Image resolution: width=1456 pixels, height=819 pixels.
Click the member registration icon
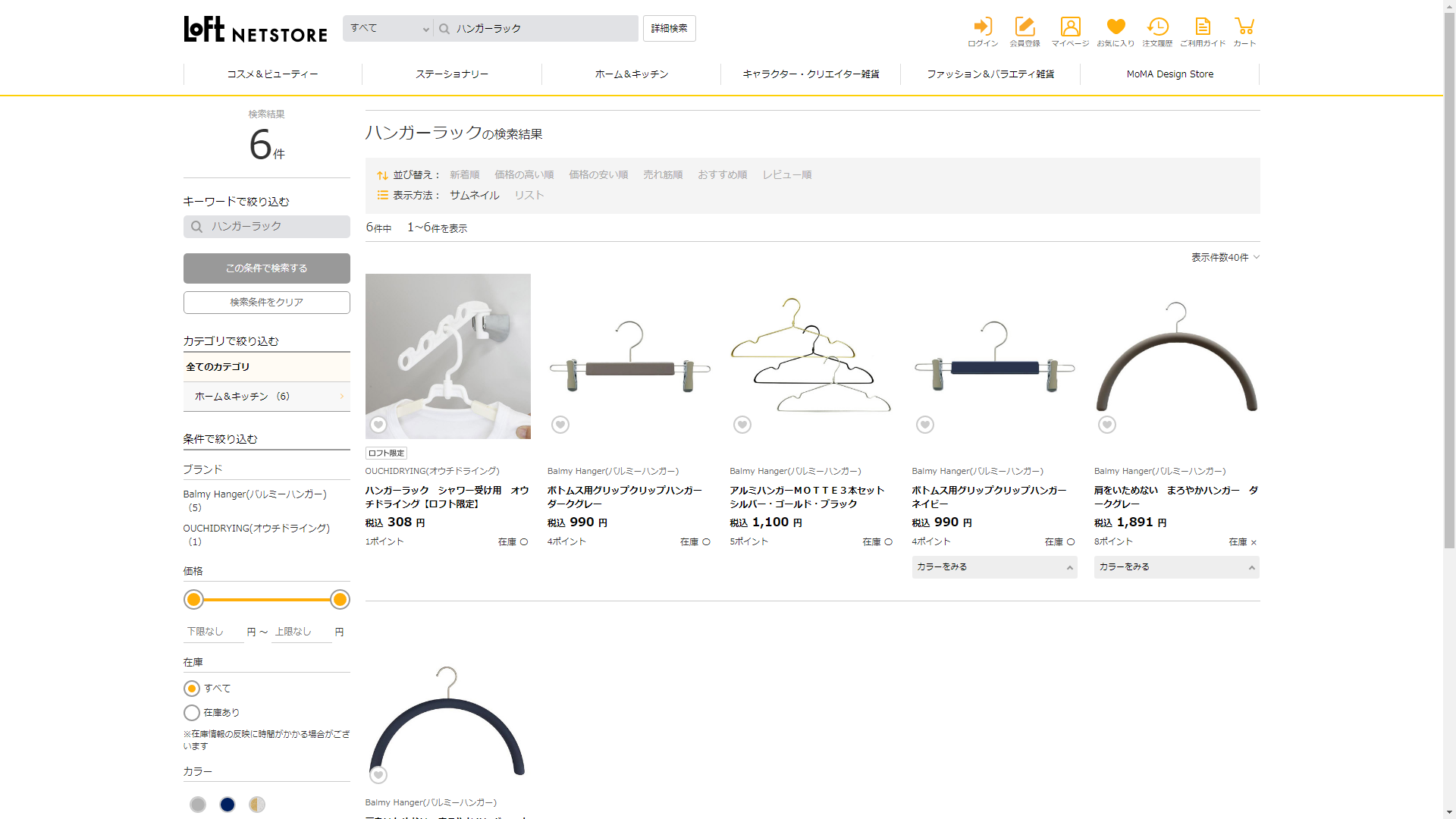[x=1025, y=32]
